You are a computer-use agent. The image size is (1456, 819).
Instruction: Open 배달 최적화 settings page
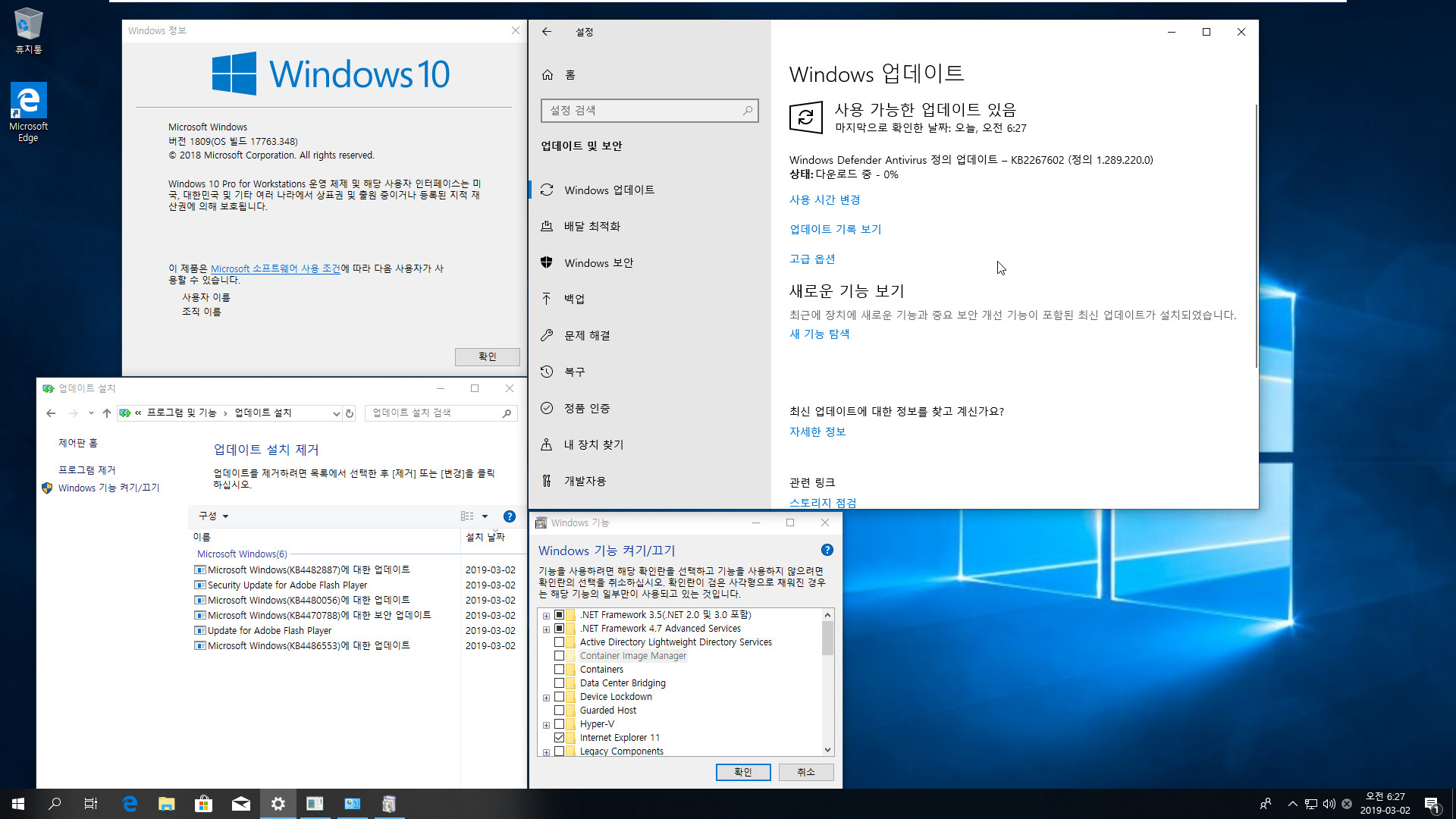click(x=650, y=227)
